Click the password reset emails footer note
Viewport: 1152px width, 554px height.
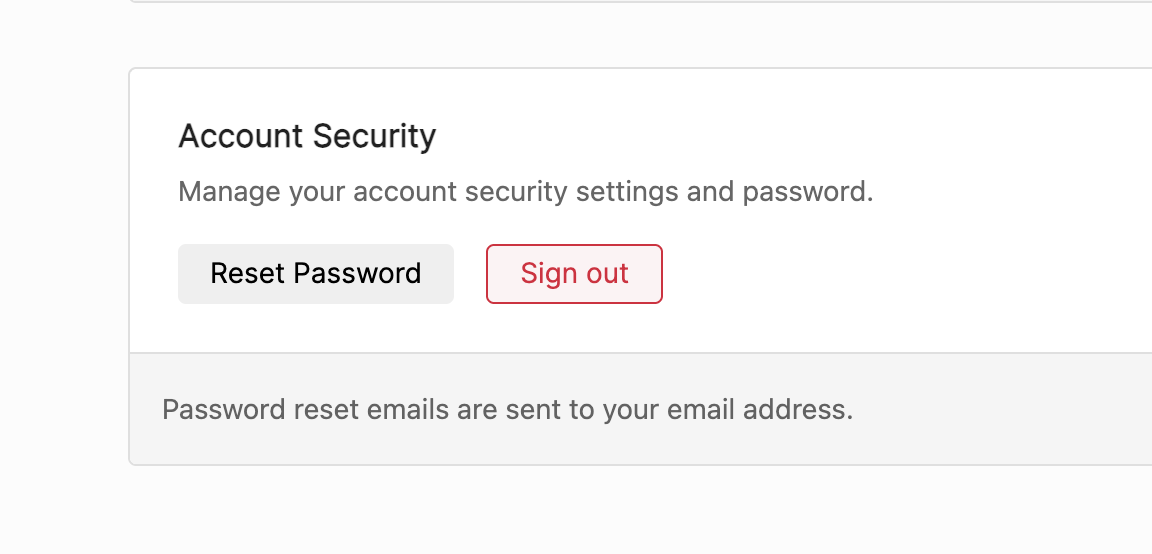point(507,409)
